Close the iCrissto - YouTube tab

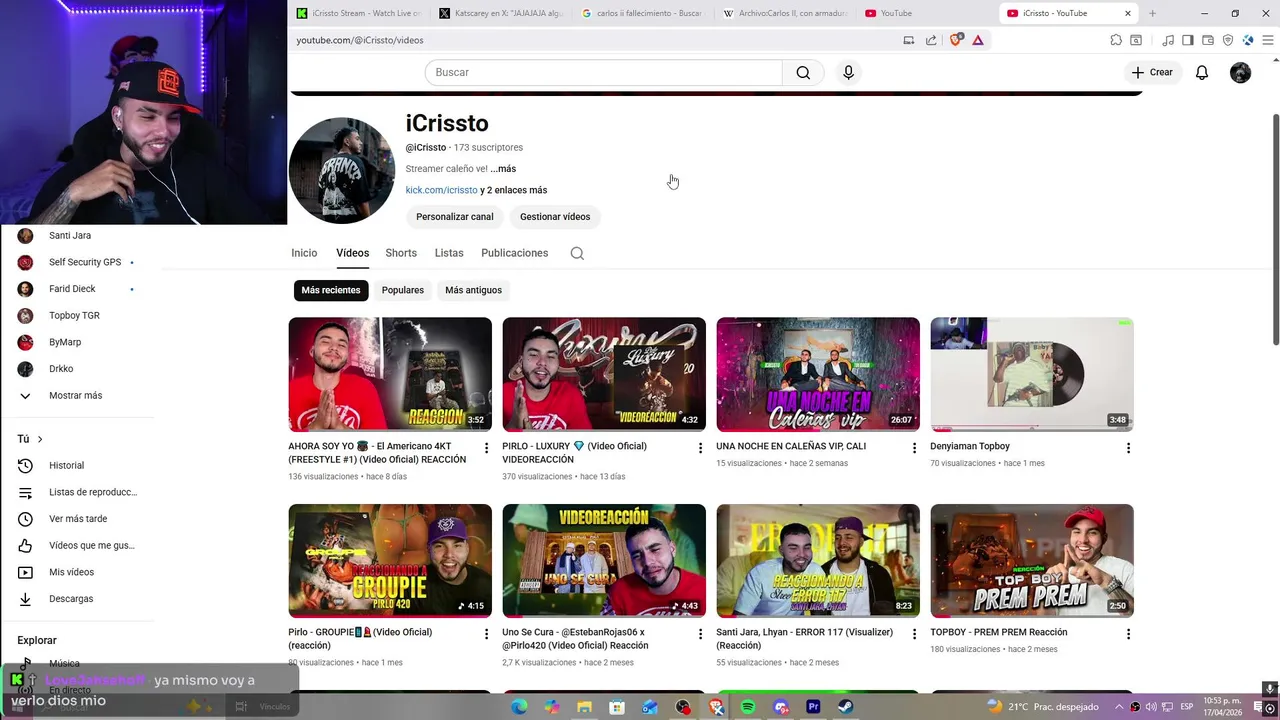pos(1128,13)
